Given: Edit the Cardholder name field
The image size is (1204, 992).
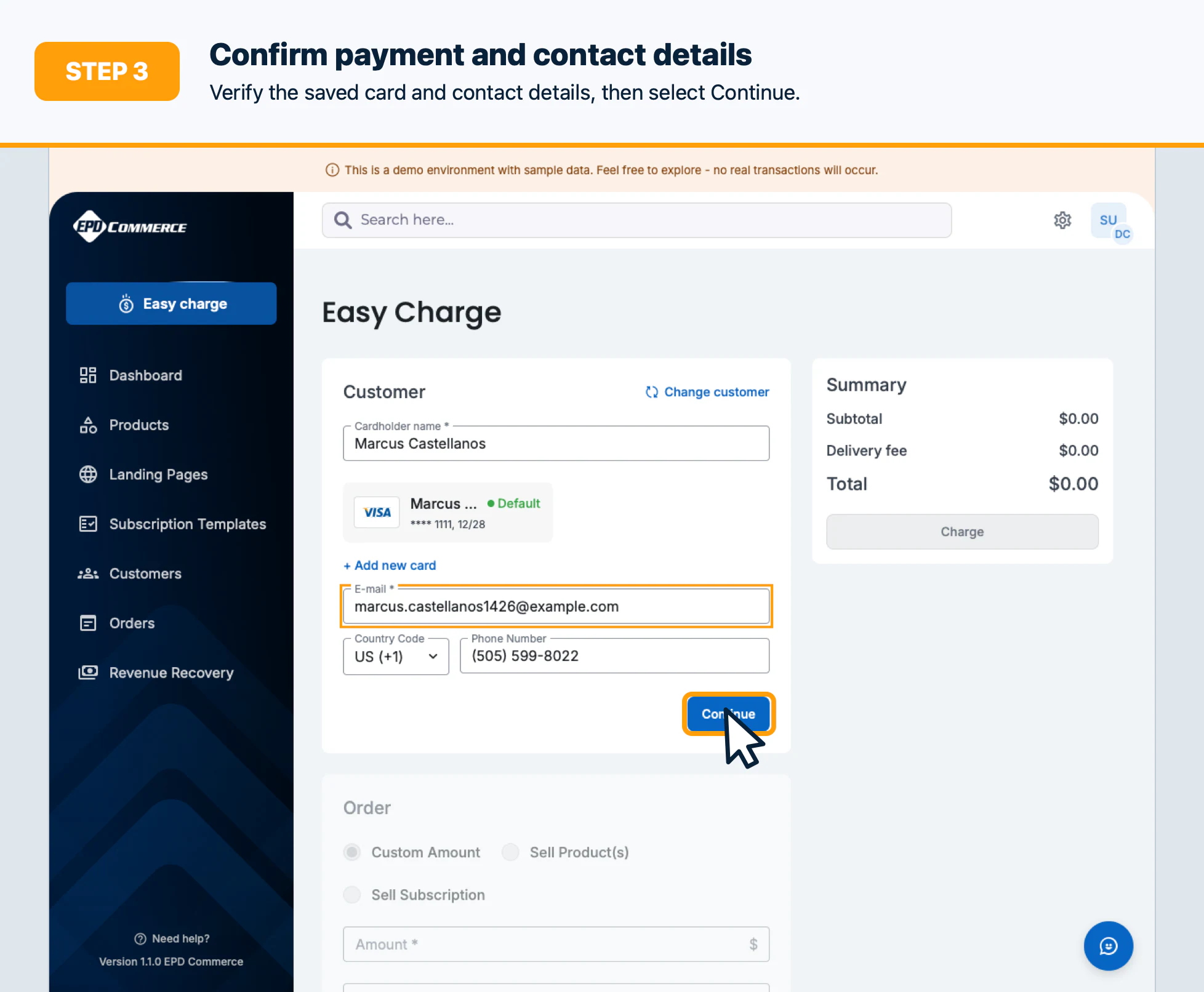Looking at the screenshot, I should (x=556, y=444).
